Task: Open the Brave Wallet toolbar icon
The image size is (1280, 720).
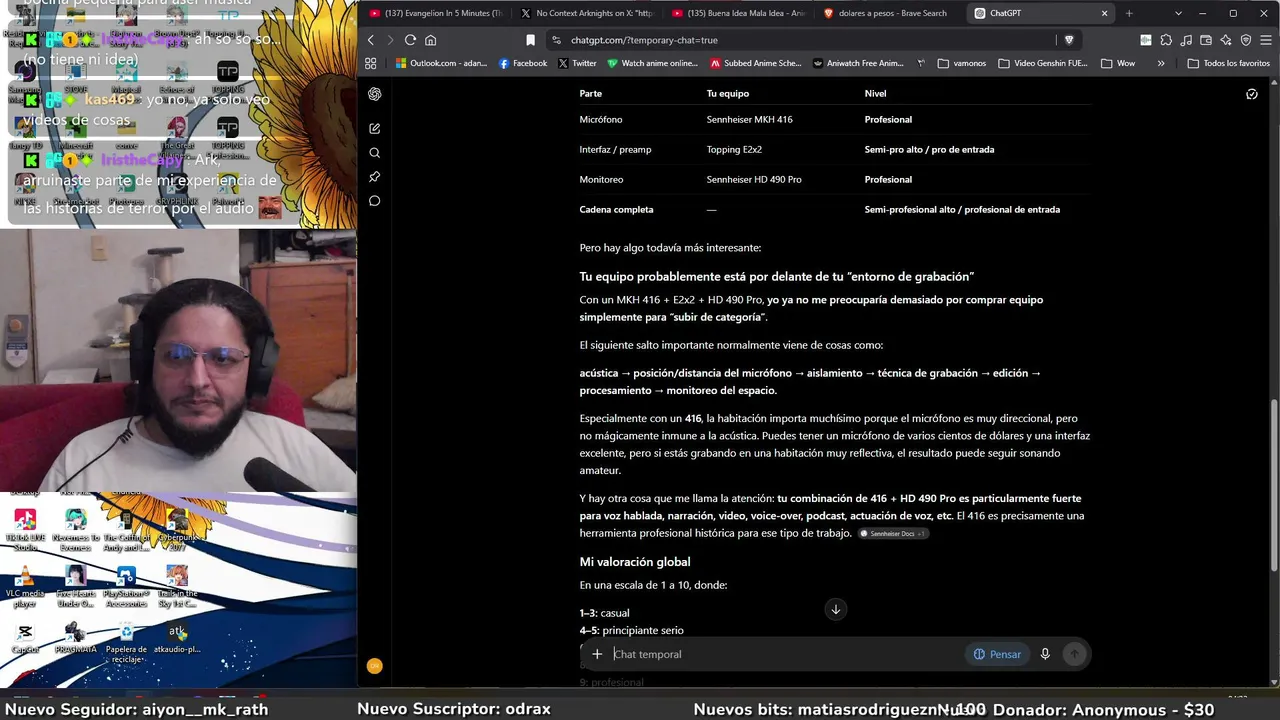Action: click(x=1206, y=40)
